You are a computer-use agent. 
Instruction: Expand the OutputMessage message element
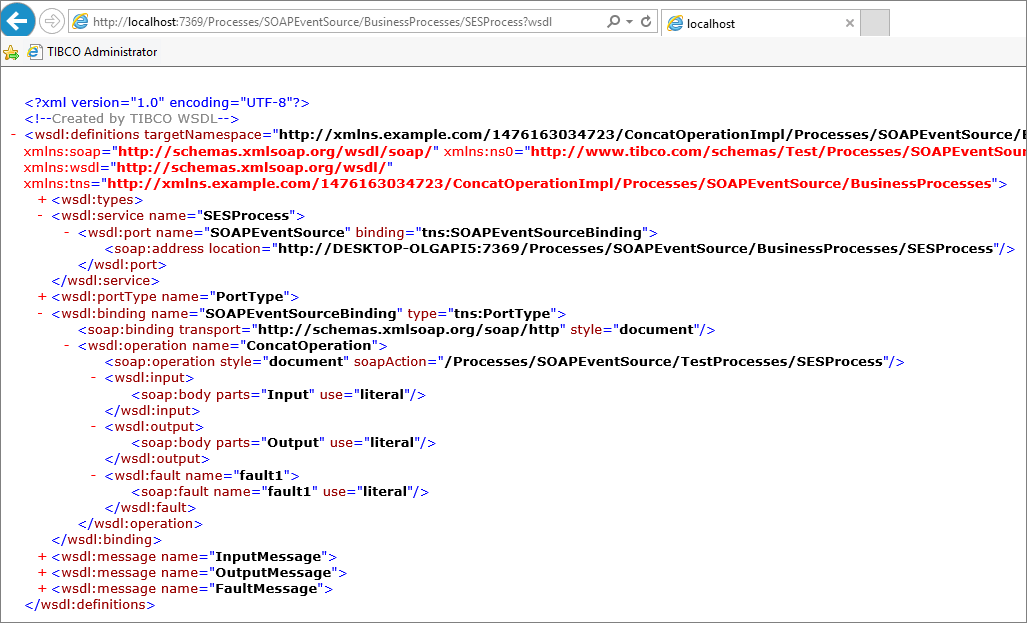(x=42, y=572)
